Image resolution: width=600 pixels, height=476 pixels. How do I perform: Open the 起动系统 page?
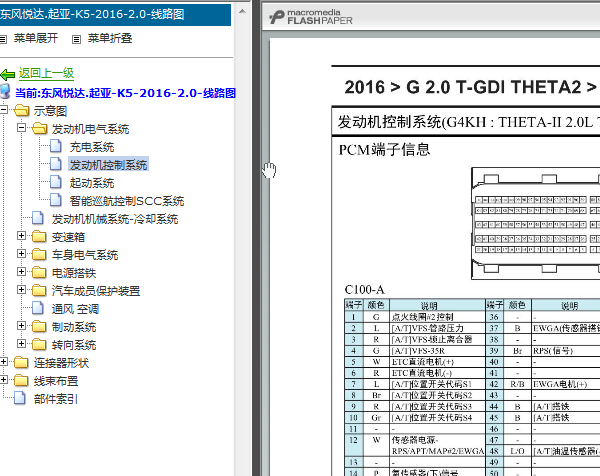tap(92, 183)
